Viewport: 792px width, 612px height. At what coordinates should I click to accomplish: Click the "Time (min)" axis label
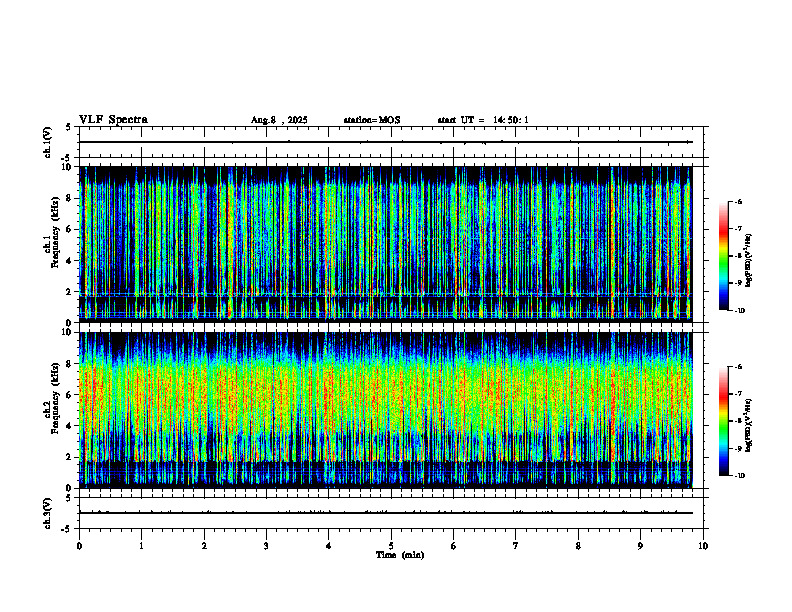400,555
